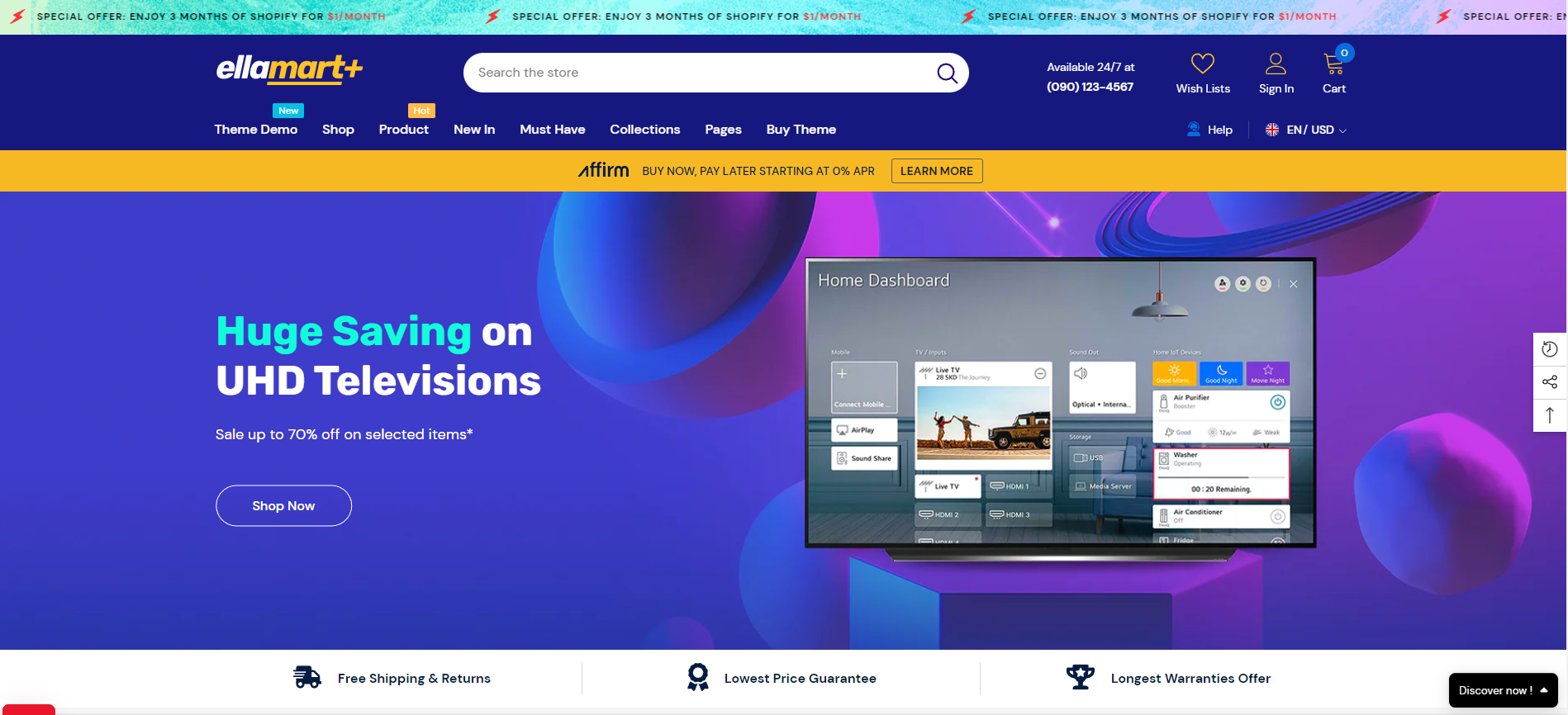Open the Pages menu
Viewport: 1568px width, 715px height.
tap(723, 130)
